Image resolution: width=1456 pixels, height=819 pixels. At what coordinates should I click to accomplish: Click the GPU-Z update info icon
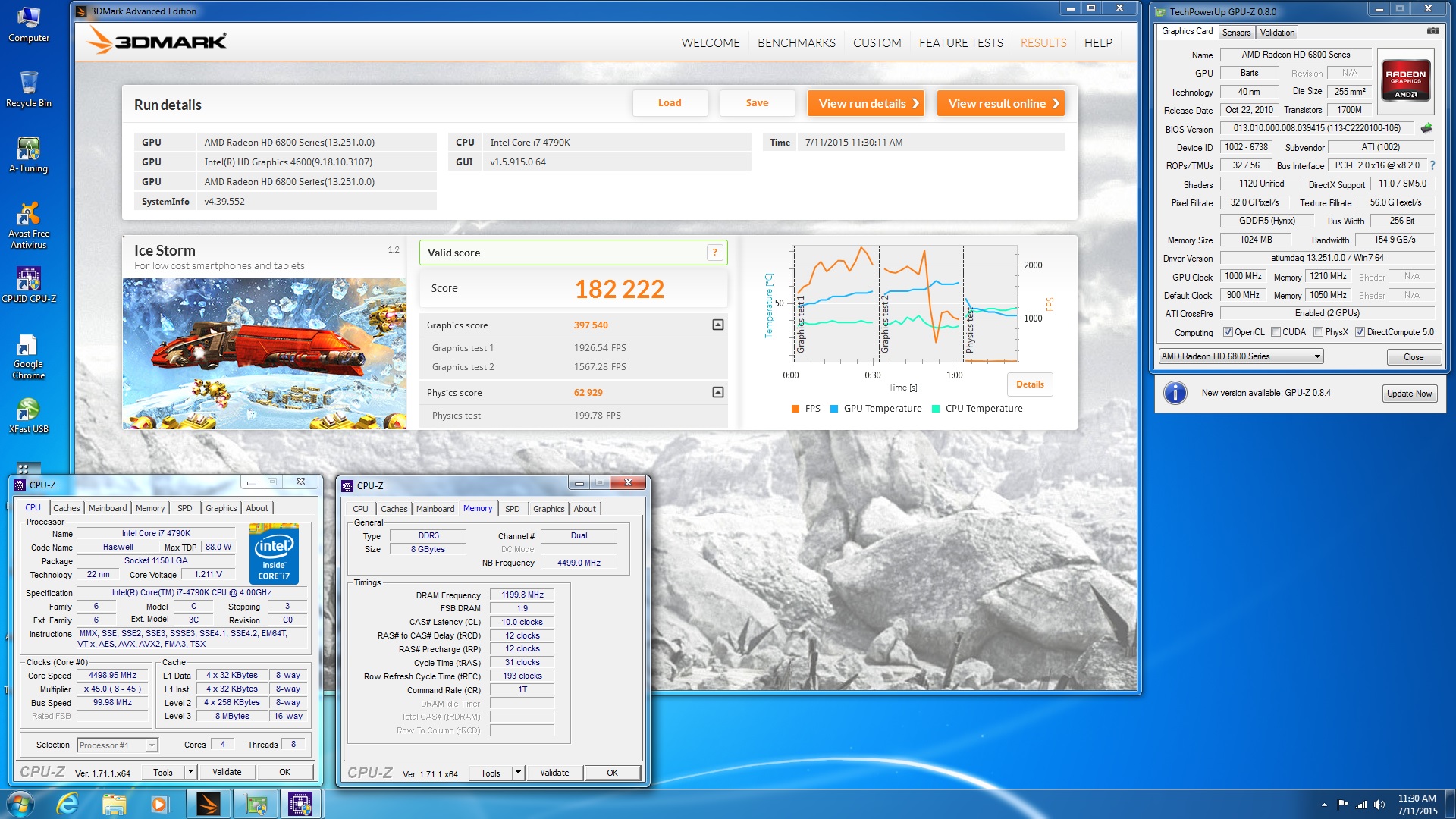[x=1175, y=393]
